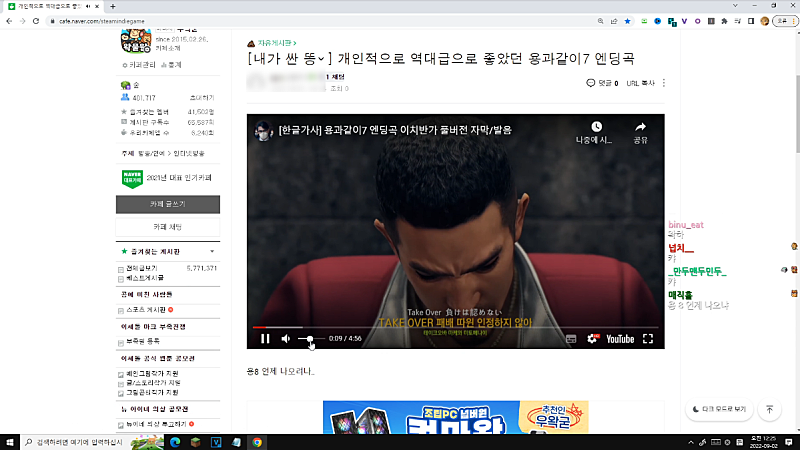This screenshot has height=450, width=800.
Task: Open the taskbar notification center icon
Action: (x=789, y=442)
